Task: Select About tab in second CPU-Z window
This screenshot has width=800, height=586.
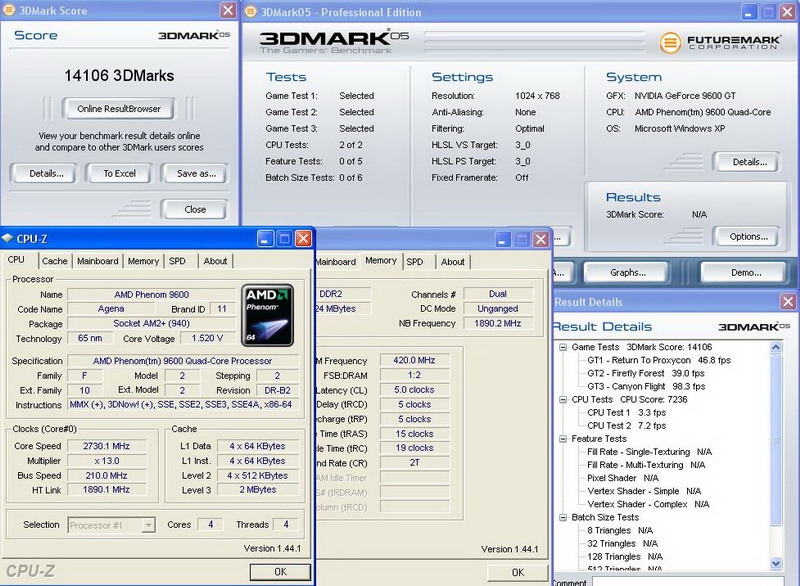Action: coord(453,262)
